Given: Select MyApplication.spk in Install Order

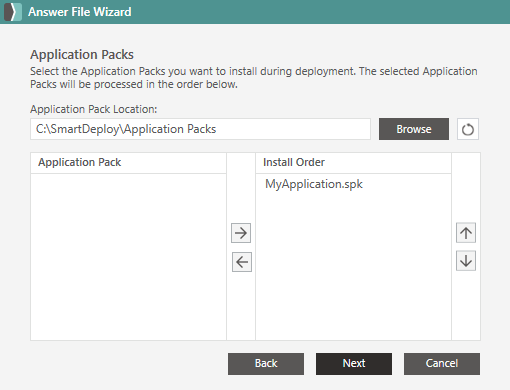Looking at the screenshot, I should tap(314, 184).
